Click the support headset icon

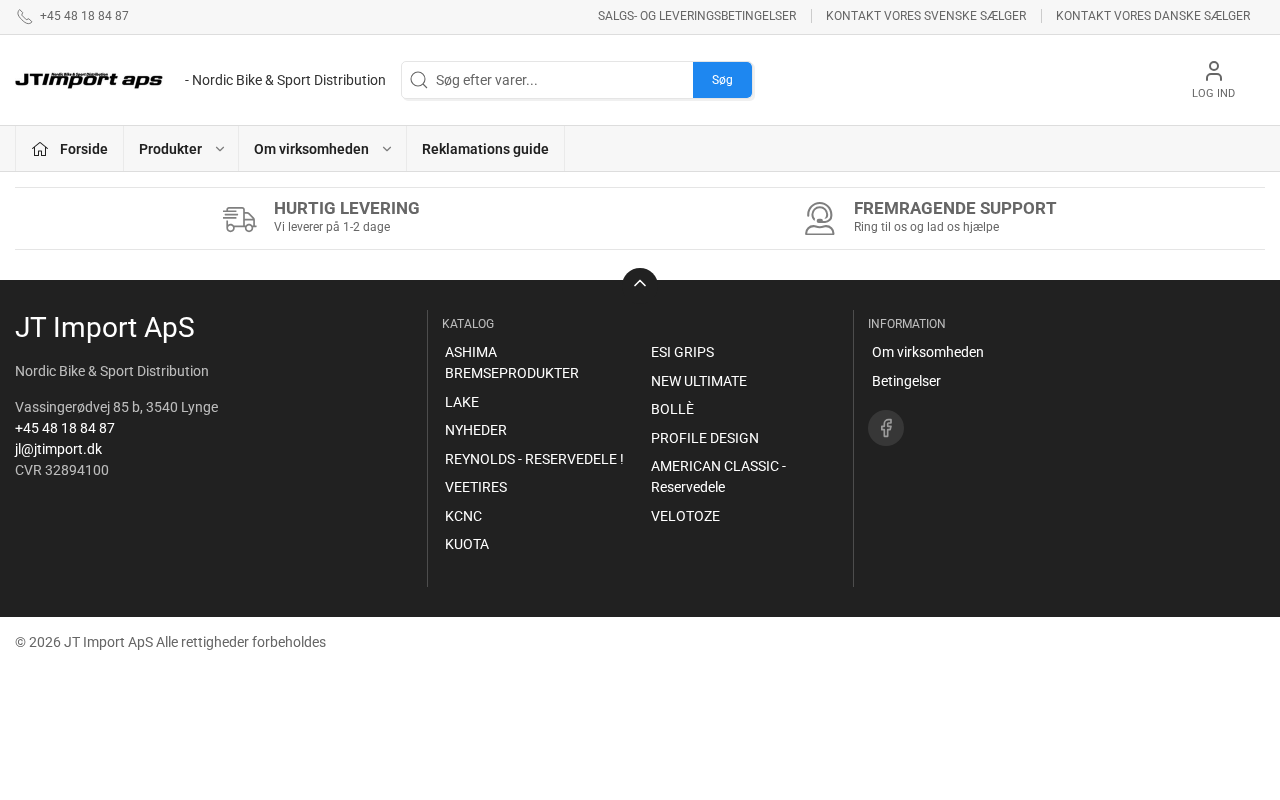click(819, 218)
